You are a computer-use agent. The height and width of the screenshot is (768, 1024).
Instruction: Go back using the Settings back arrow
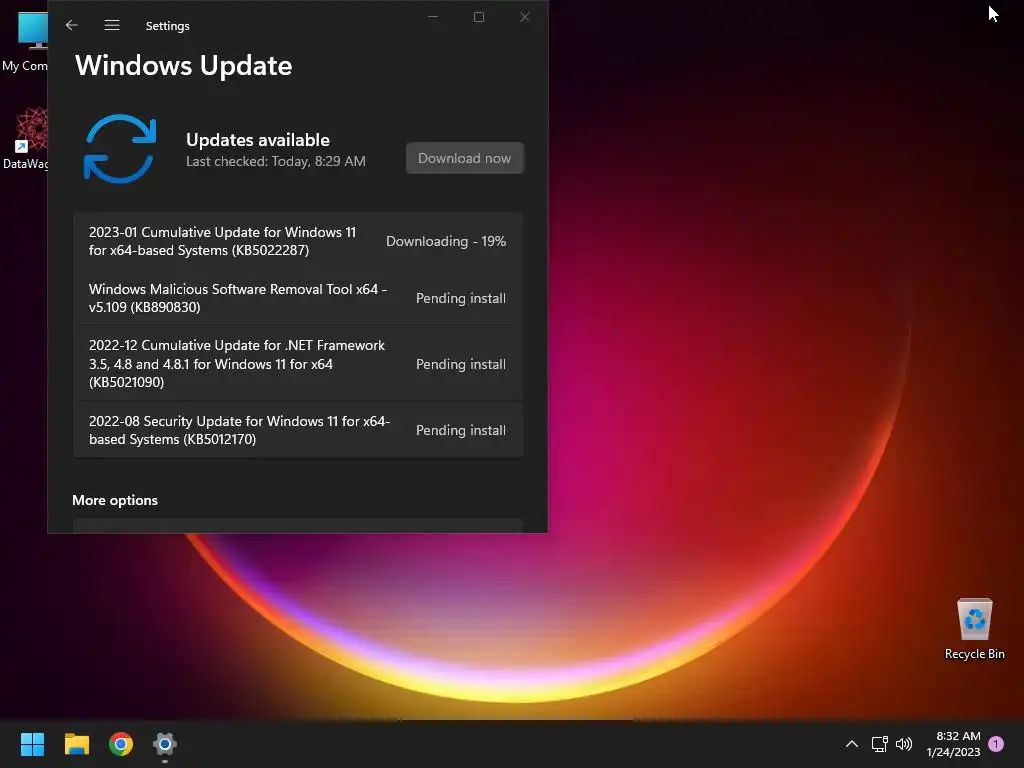pos(72,25)
